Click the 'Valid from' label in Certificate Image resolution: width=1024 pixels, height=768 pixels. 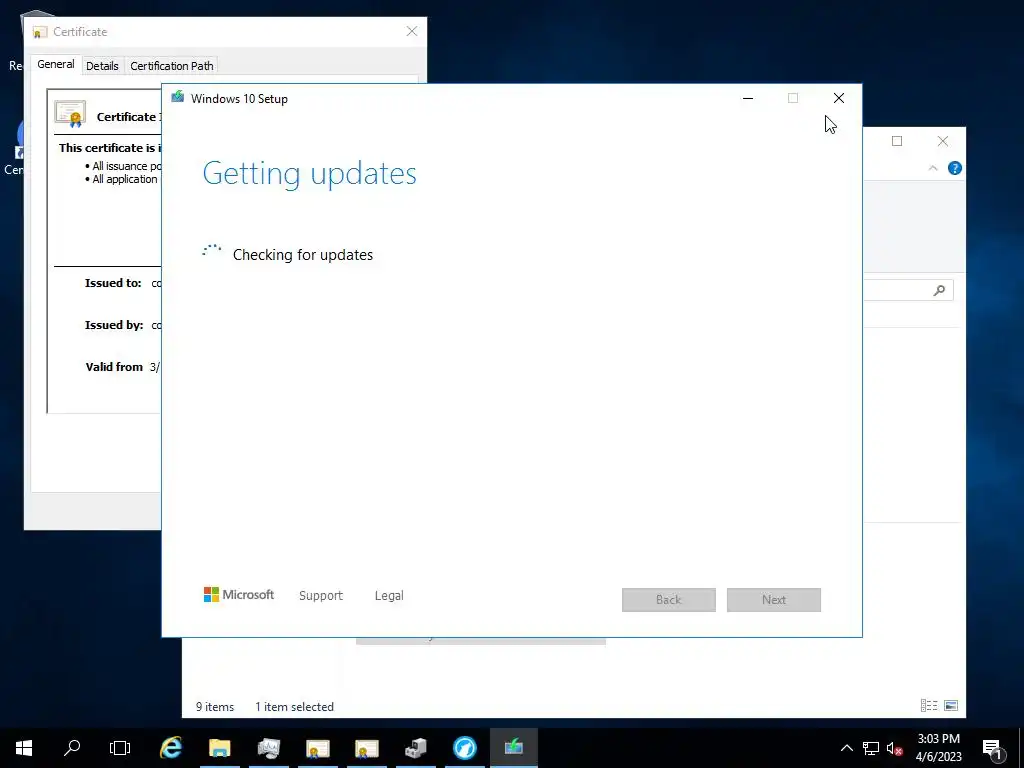pyautogui.click(x=114, y=367)
